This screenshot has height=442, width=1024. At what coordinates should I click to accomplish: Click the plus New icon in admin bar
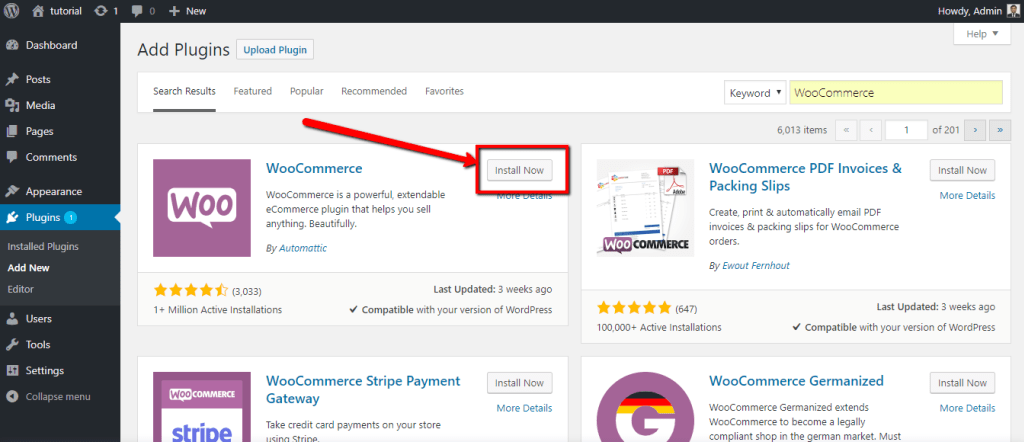click(x=174, y=11)
